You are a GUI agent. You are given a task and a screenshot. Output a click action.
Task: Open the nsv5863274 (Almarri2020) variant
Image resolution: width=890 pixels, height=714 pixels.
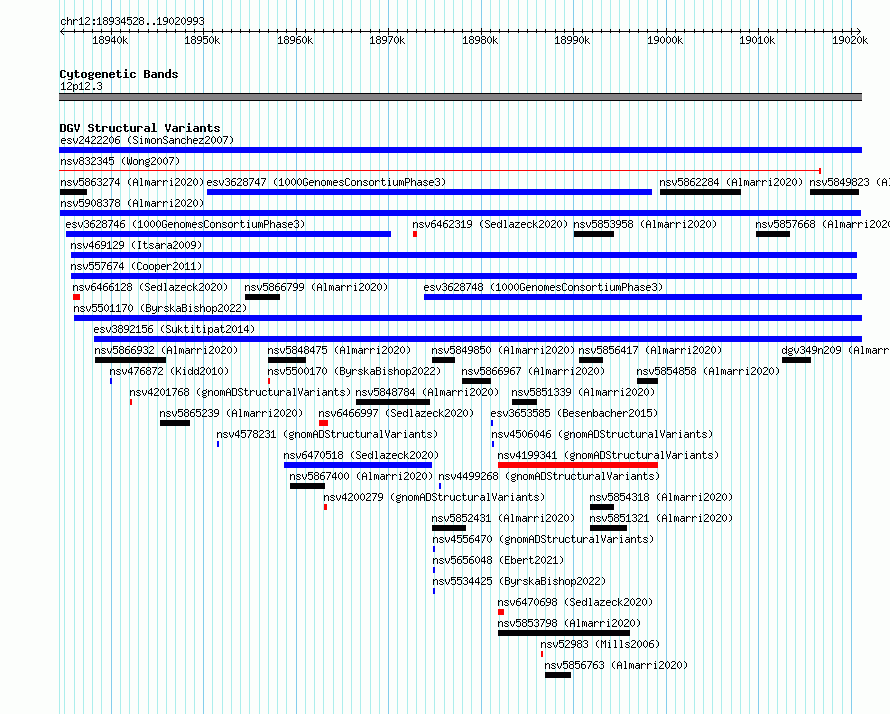tap(73, 192)
